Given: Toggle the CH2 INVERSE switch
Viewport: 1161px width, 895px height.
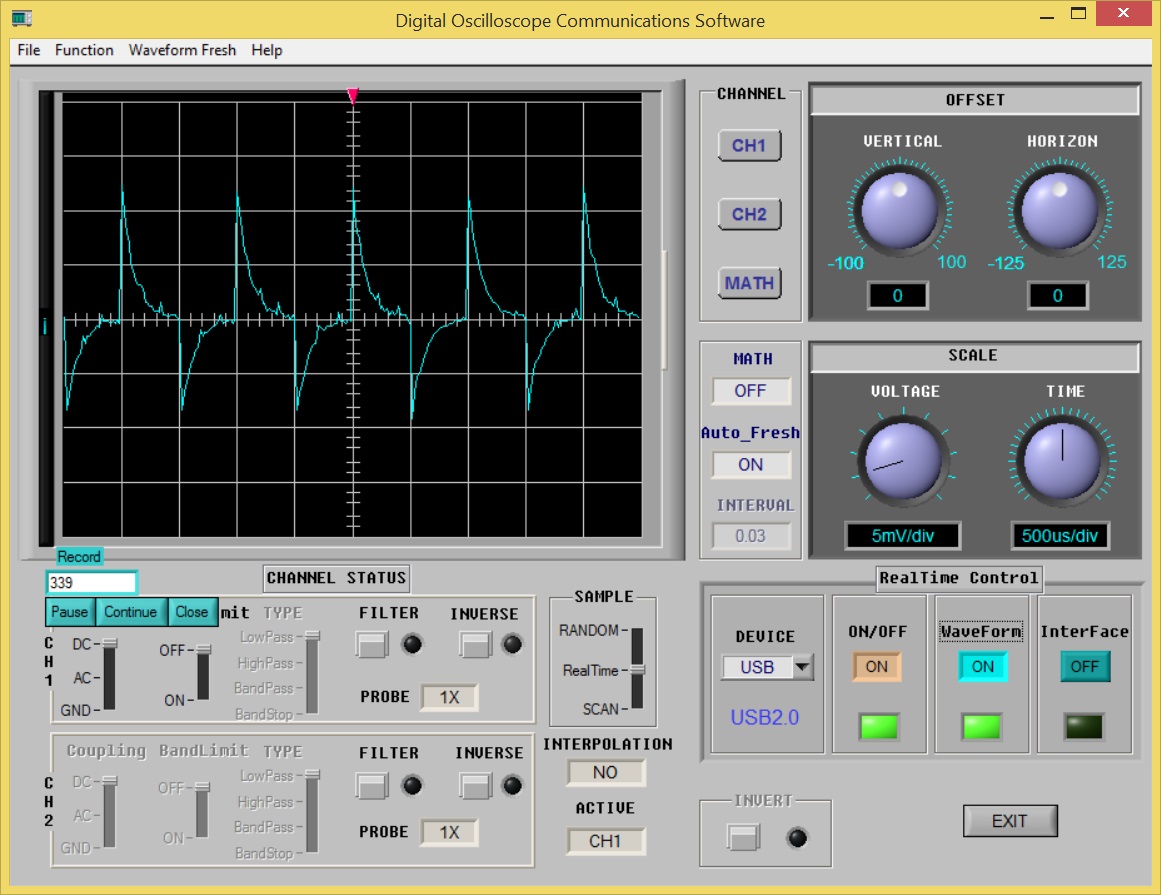Looking at the screenshot, I should point(475,785).
